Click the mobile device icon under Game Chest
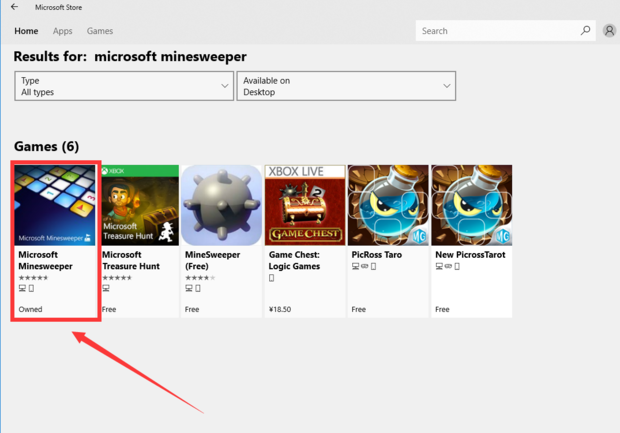This screenshot has width=620, height=433. (x=271, y=278)
